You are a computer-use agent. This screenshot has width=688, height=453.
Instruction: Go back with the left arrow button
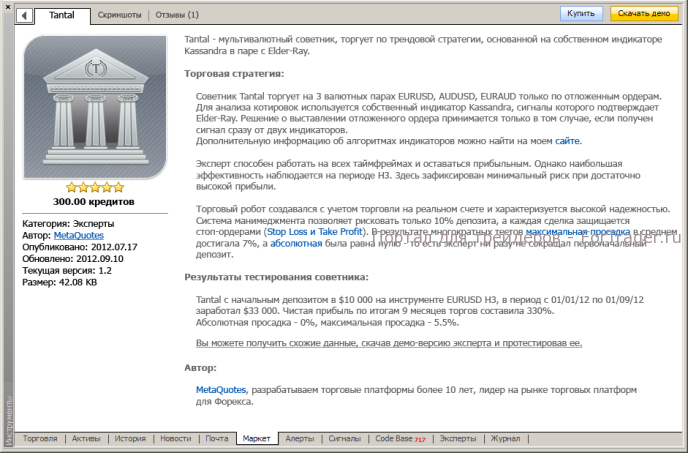coord(24,15)
